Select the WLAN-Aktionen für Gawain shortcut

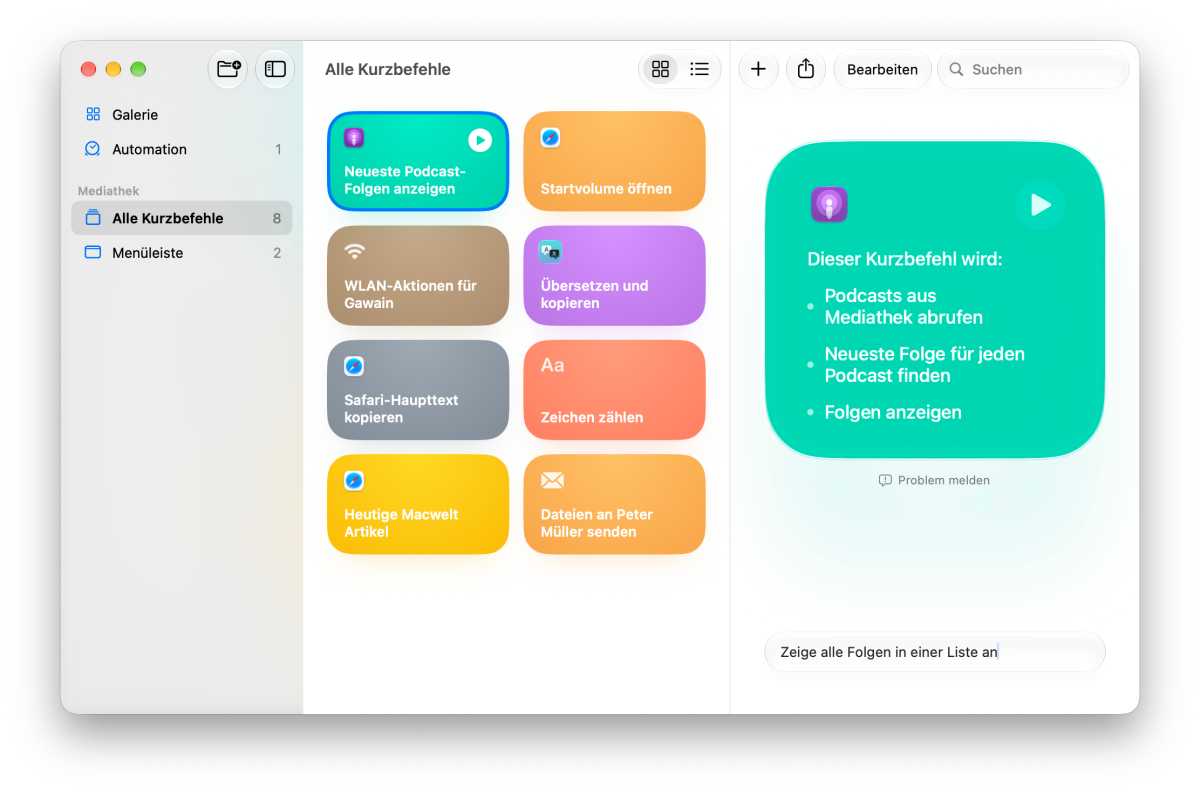(418, 275)
